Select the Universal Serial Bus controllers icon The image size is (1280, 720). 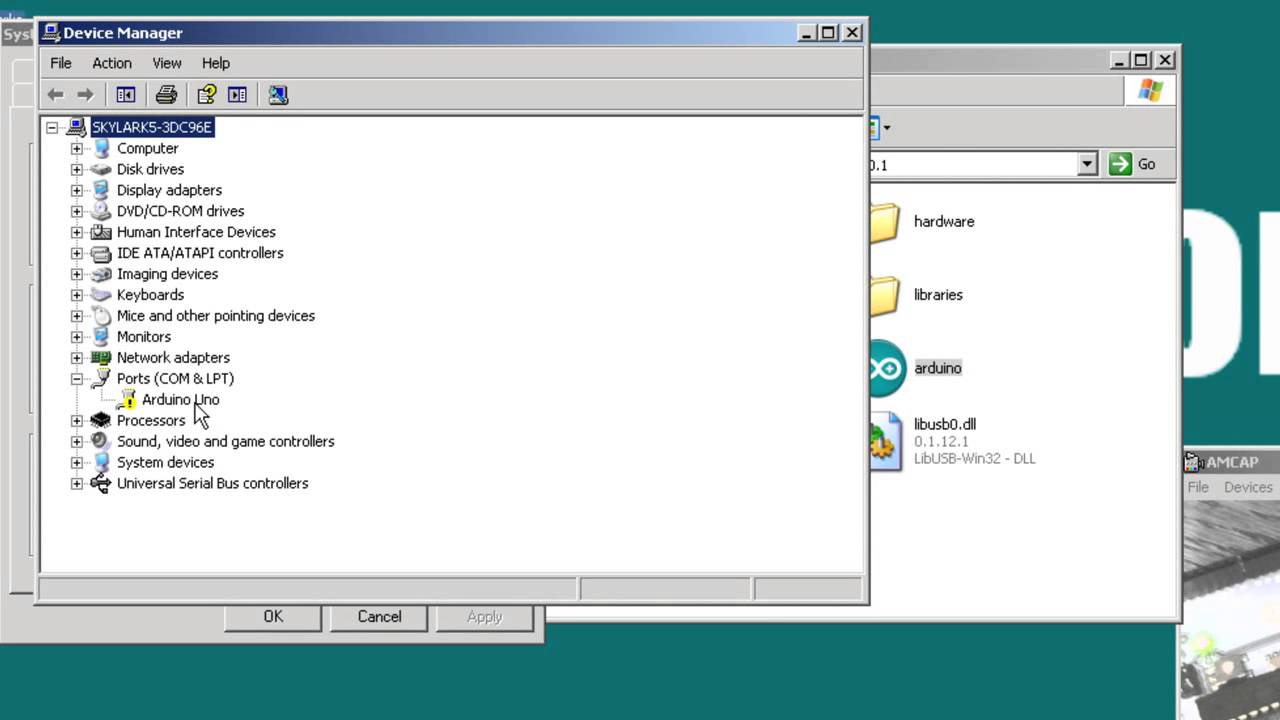click(x=101, y=483)
